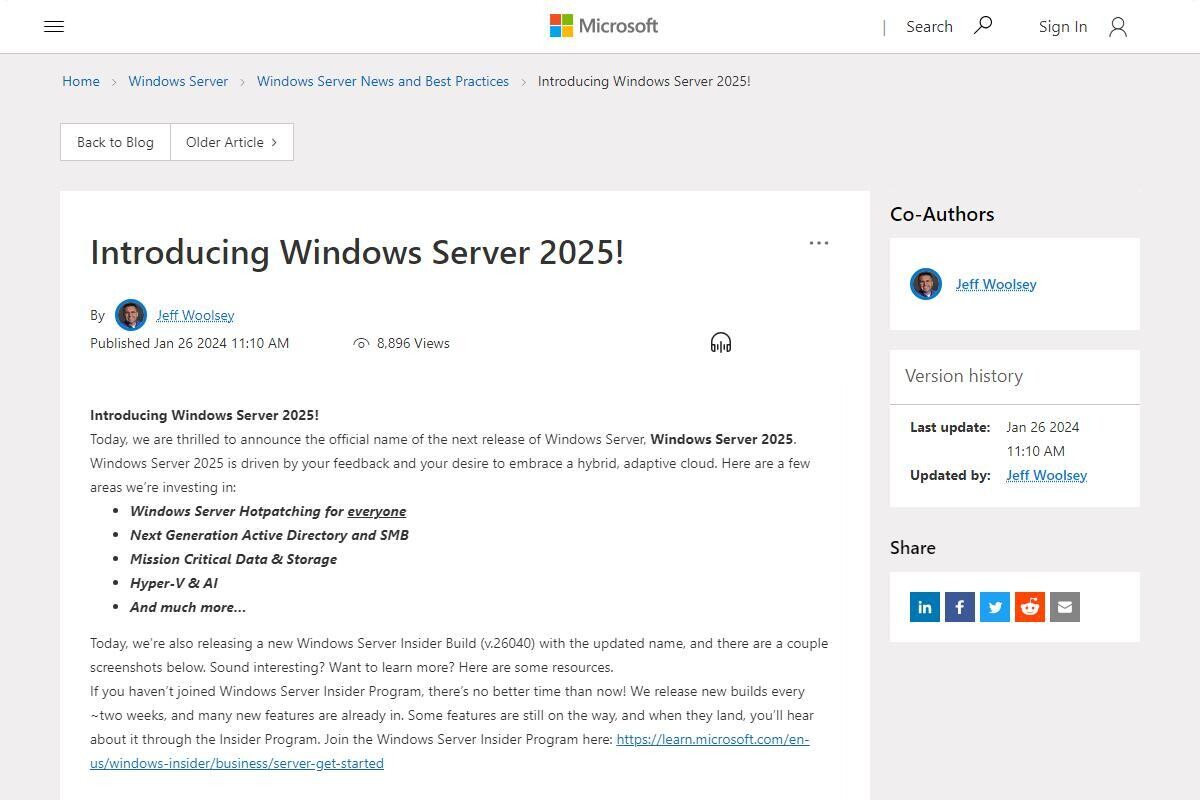Image resolution: width=1200 pixels, height=800 pixels.
Task: Open the Windows Server Insider Program URL
Action: [450, 751]
